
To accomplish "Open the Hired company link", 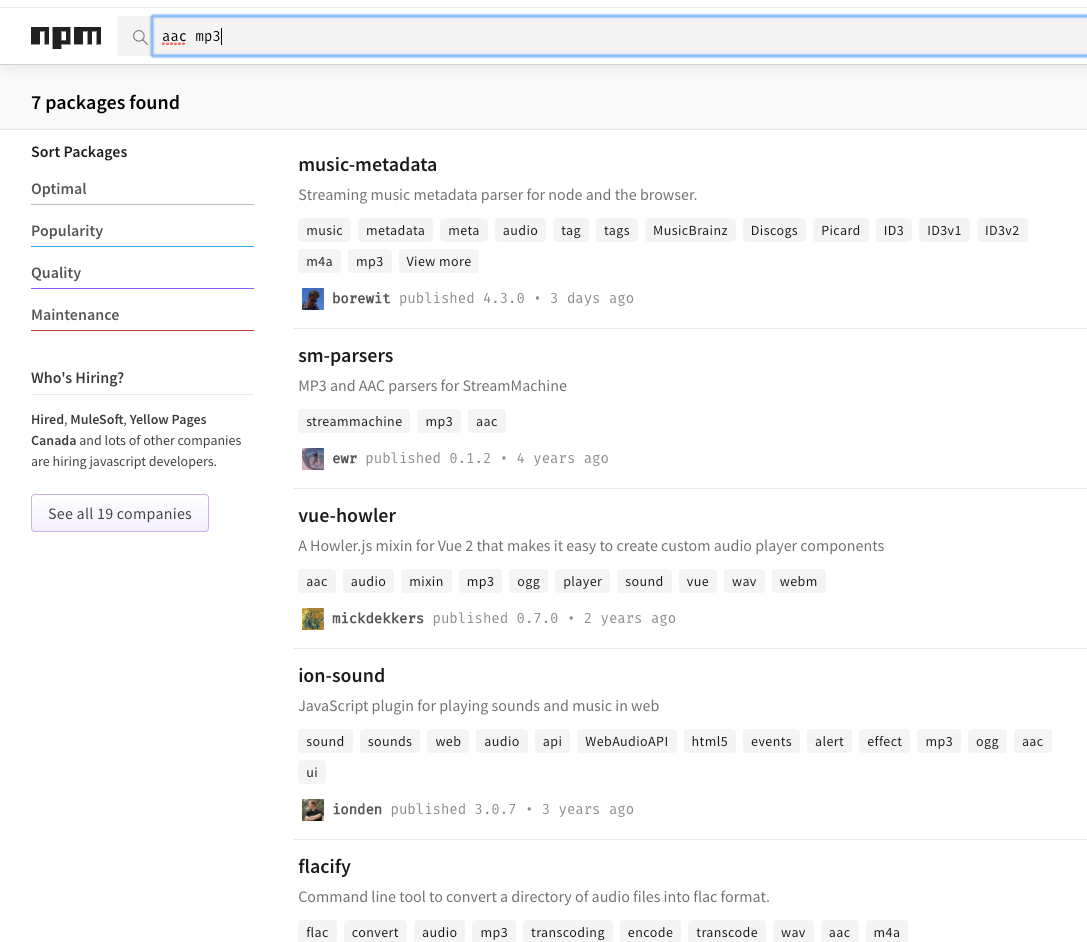I will [x=48, y=419].
